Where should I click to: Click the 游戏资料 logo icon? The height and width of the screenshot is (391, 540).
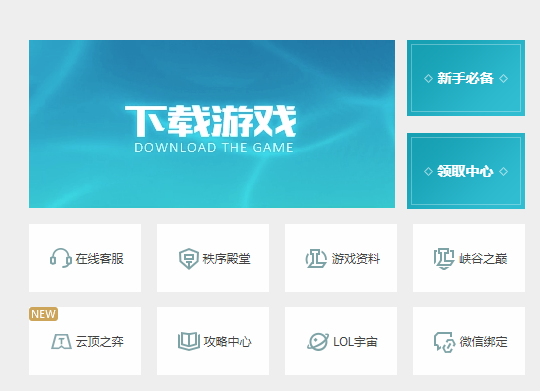(316, 258)
